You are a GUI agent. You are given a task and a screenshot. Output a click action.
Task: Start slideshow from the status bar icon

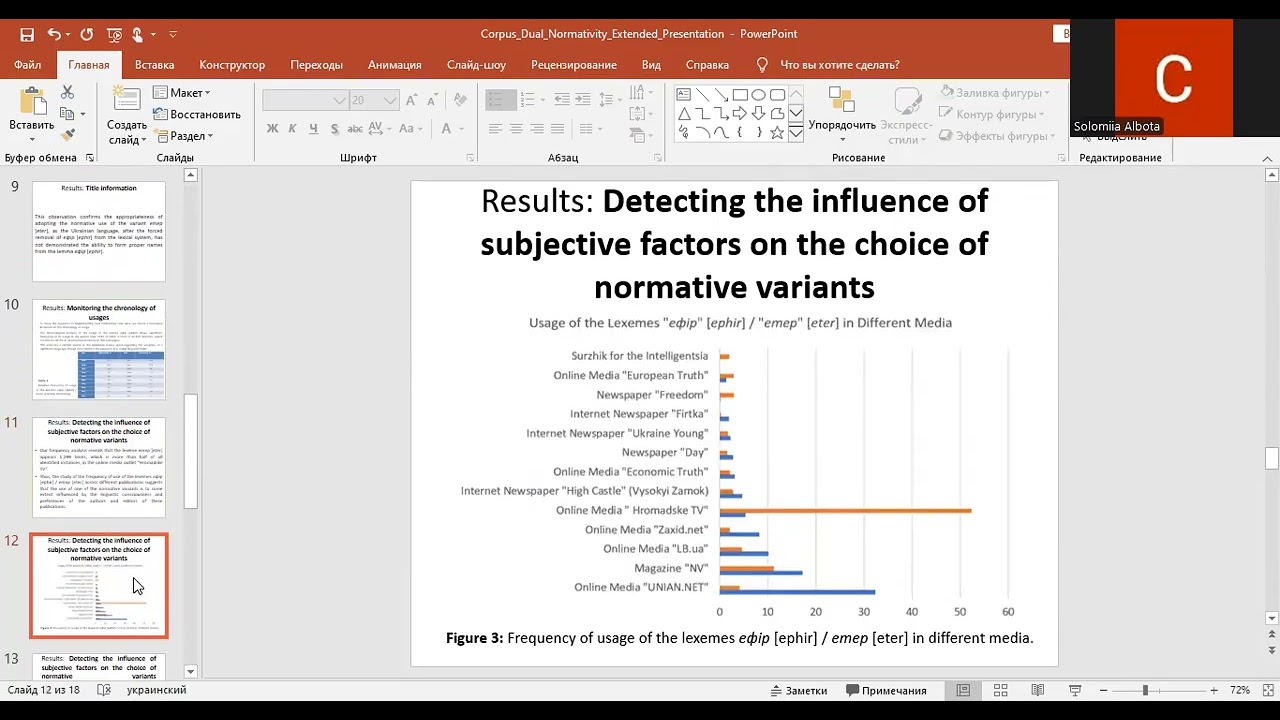tap(1075, 690)
